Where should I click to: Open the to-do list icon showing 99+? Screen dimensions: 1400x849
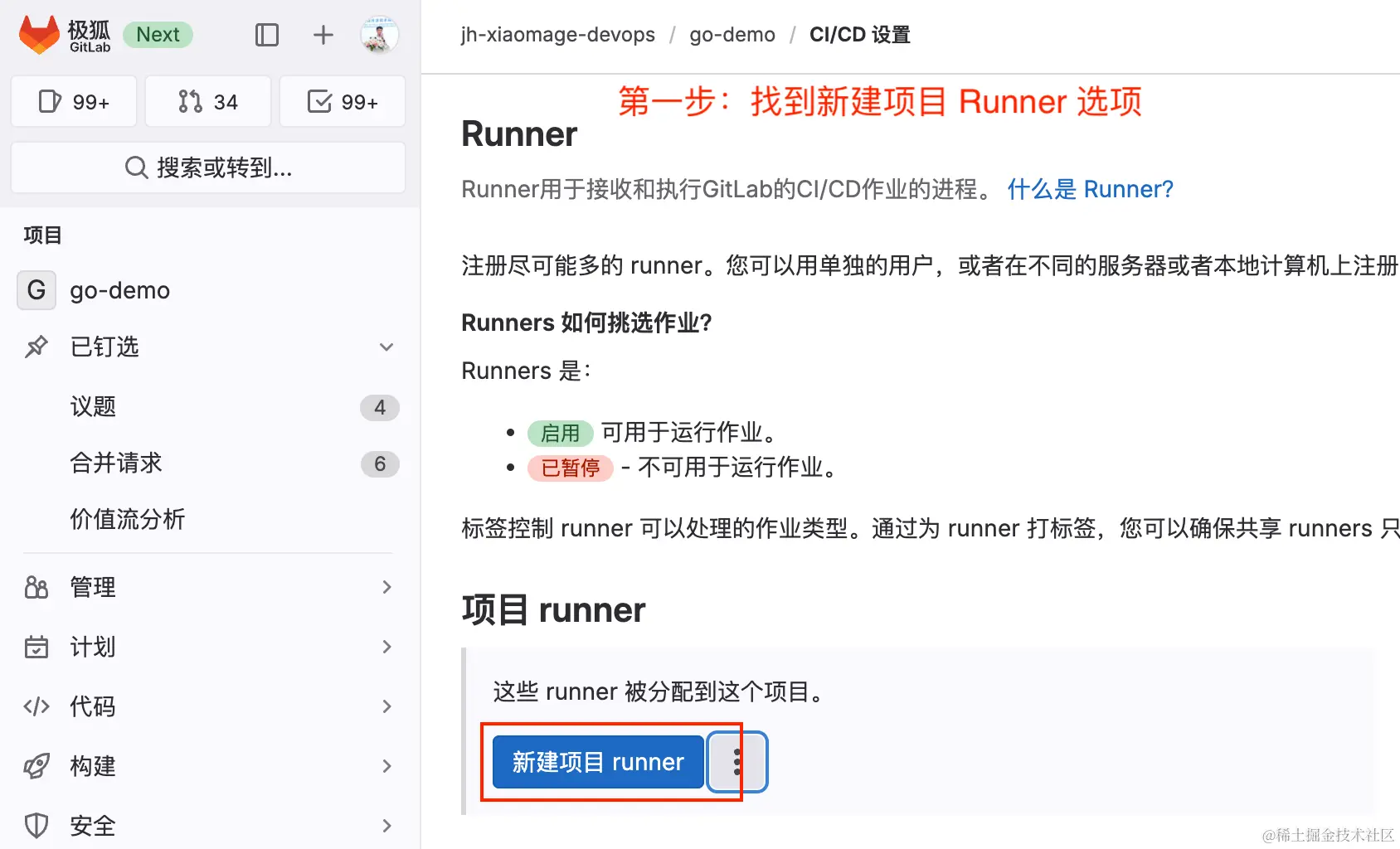point(342,101)
